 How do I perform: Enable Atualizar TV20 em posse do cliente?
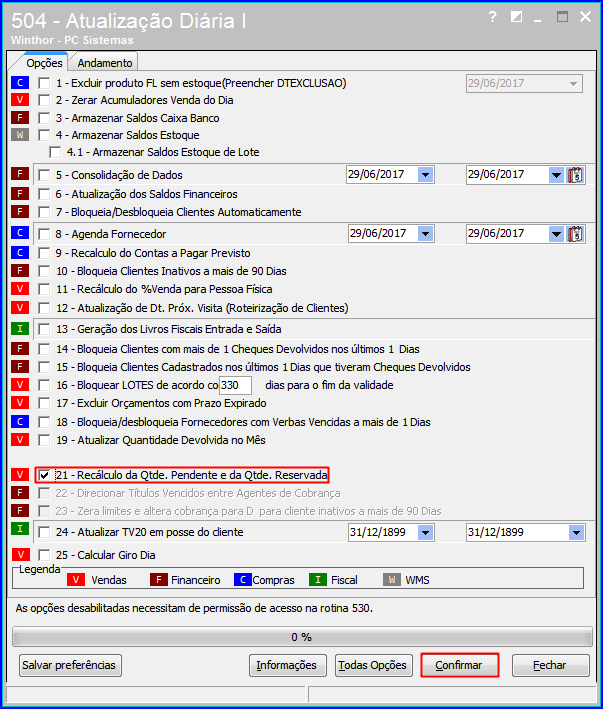(x=44, y=532)
